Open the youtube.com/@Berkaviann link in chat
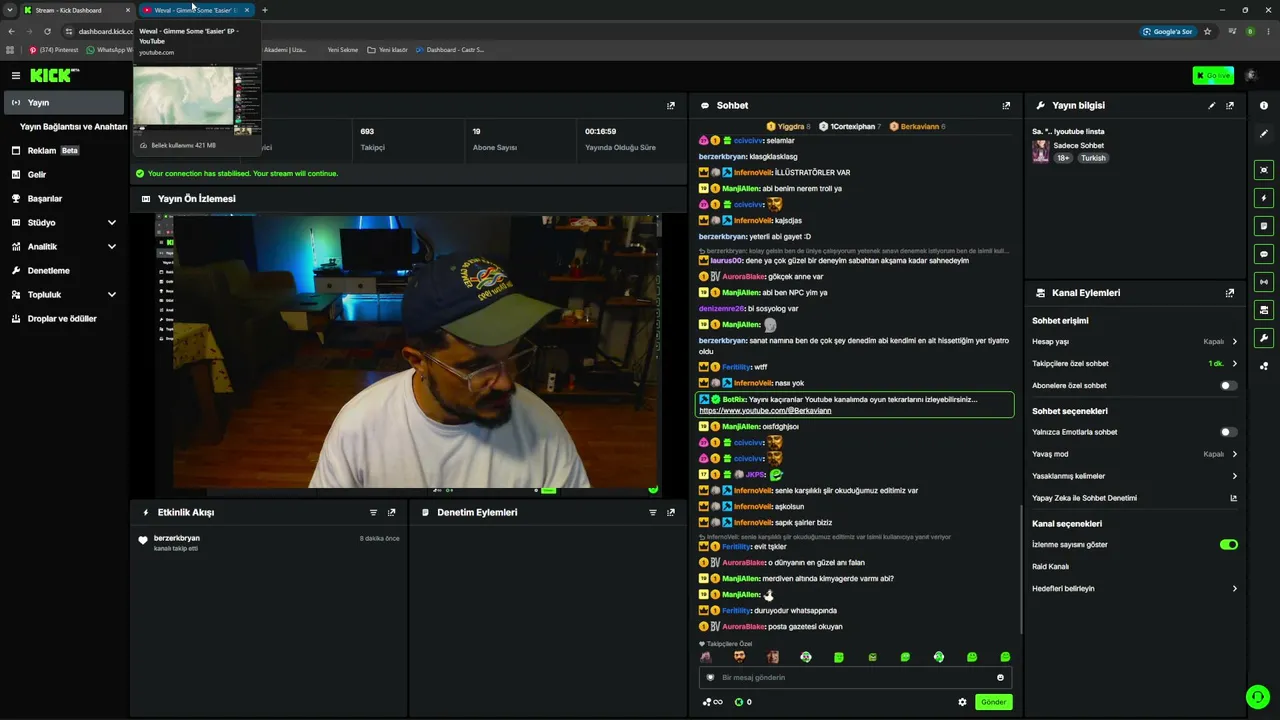Viewport: 1280px width, 720px height. click(765, 411)
